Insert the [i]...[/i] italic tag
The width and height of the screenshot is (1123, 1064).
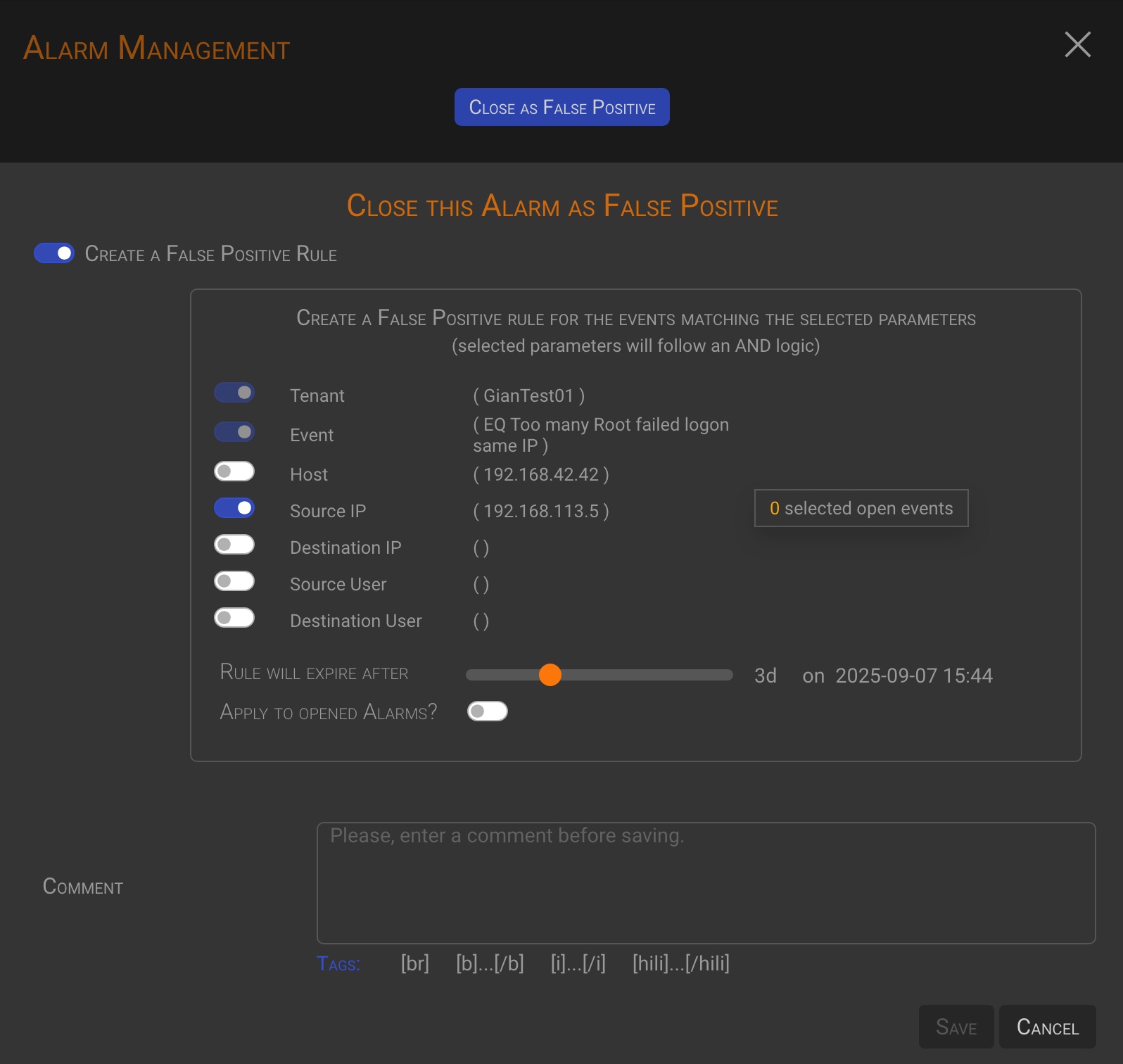[x=578, y=963]
